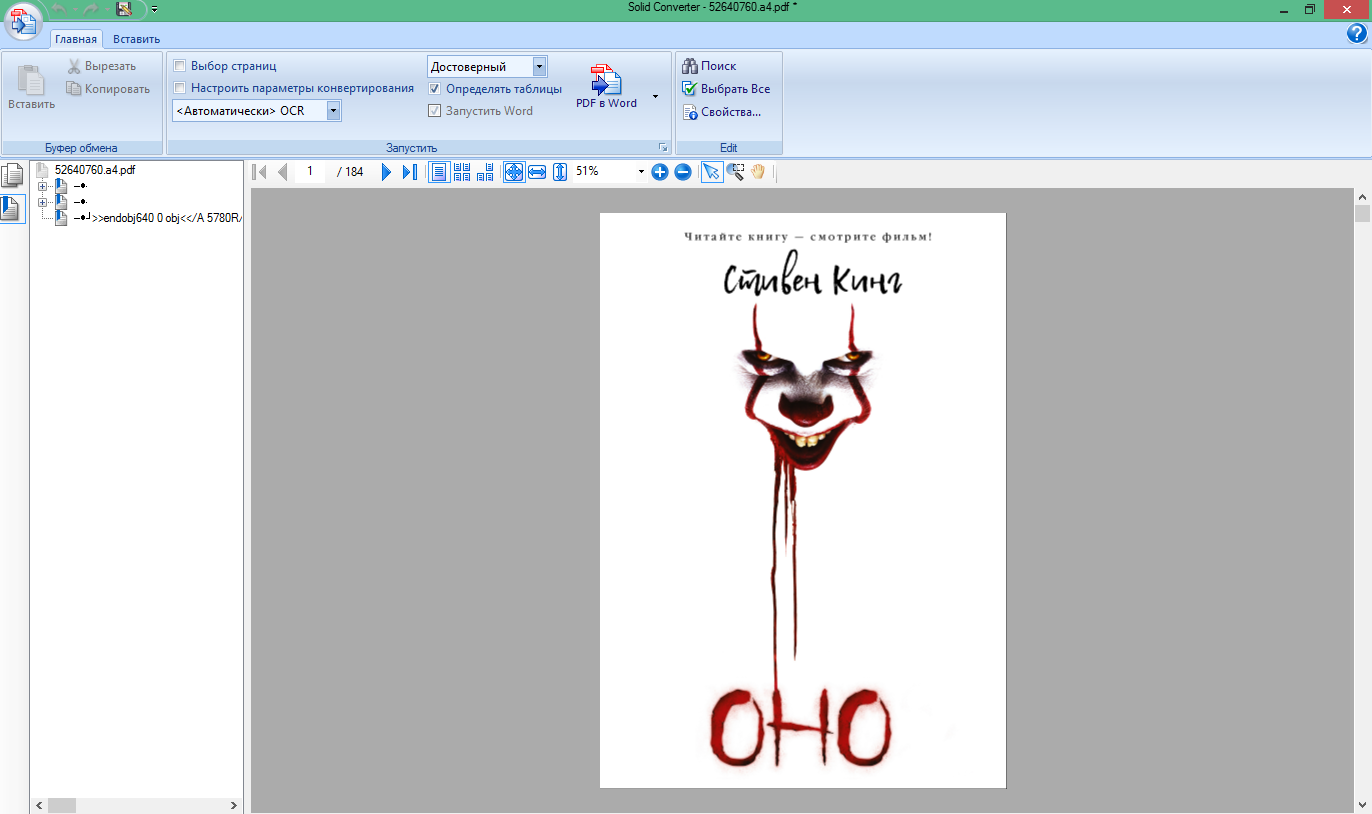Screen dimensions: 1372x814
Task: Click document vertical scrollbar up arrow
Action: 1362,196
